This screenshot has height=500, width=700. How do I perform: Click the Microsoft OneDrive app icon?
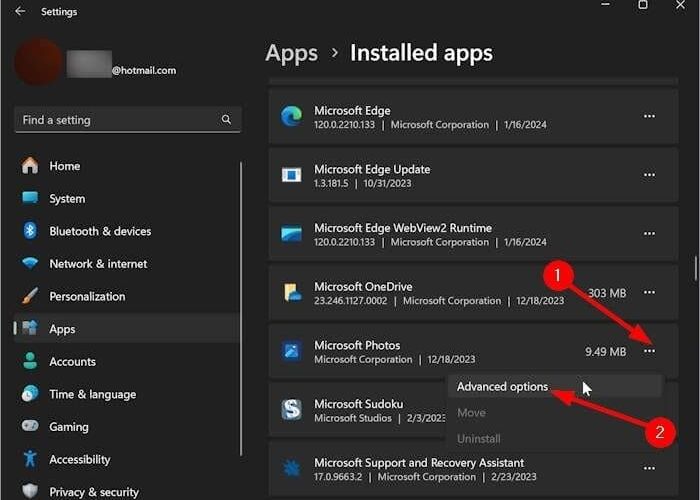click(x=292, y=292)
